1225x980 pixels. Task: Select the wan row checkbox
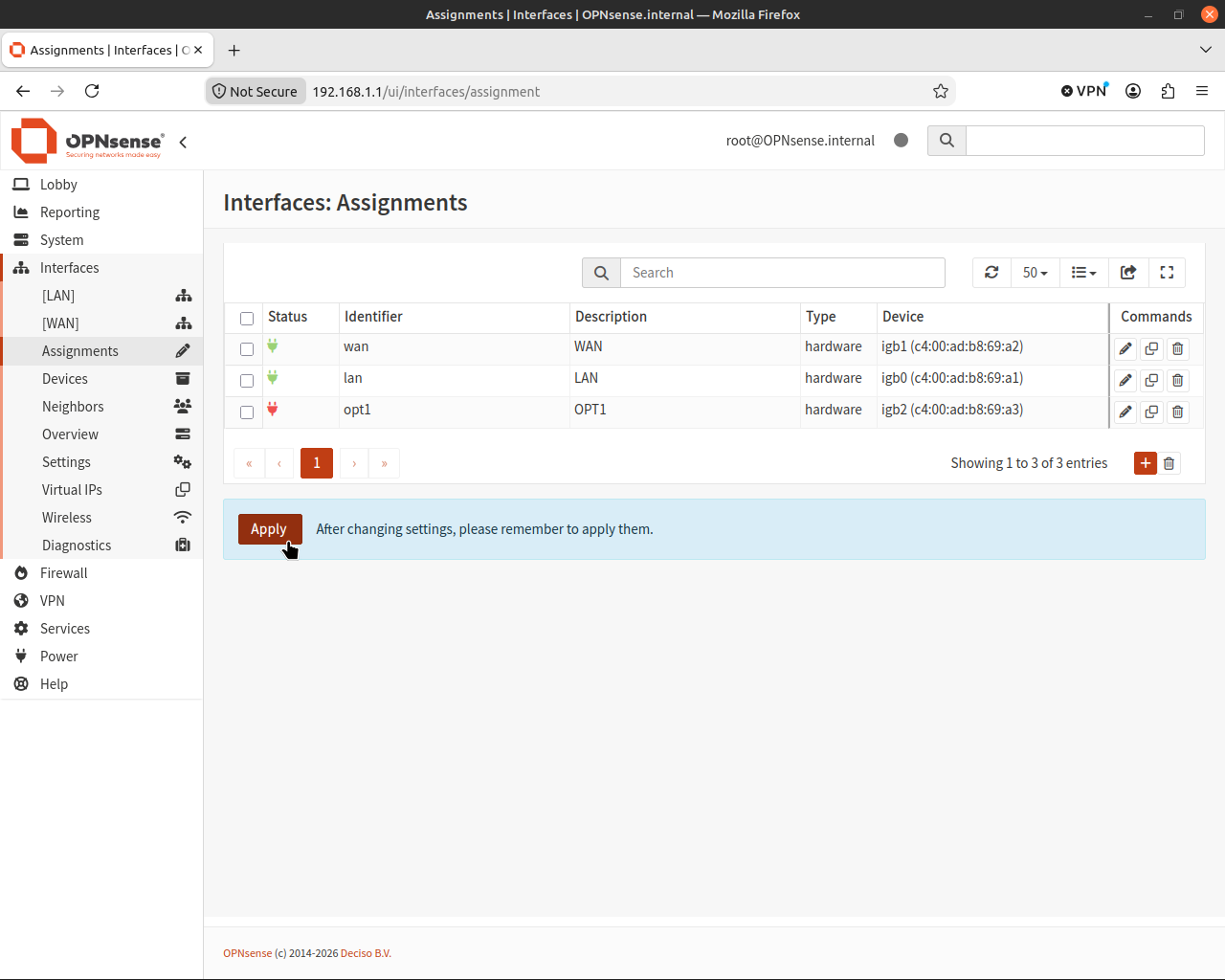coord(247,349)
